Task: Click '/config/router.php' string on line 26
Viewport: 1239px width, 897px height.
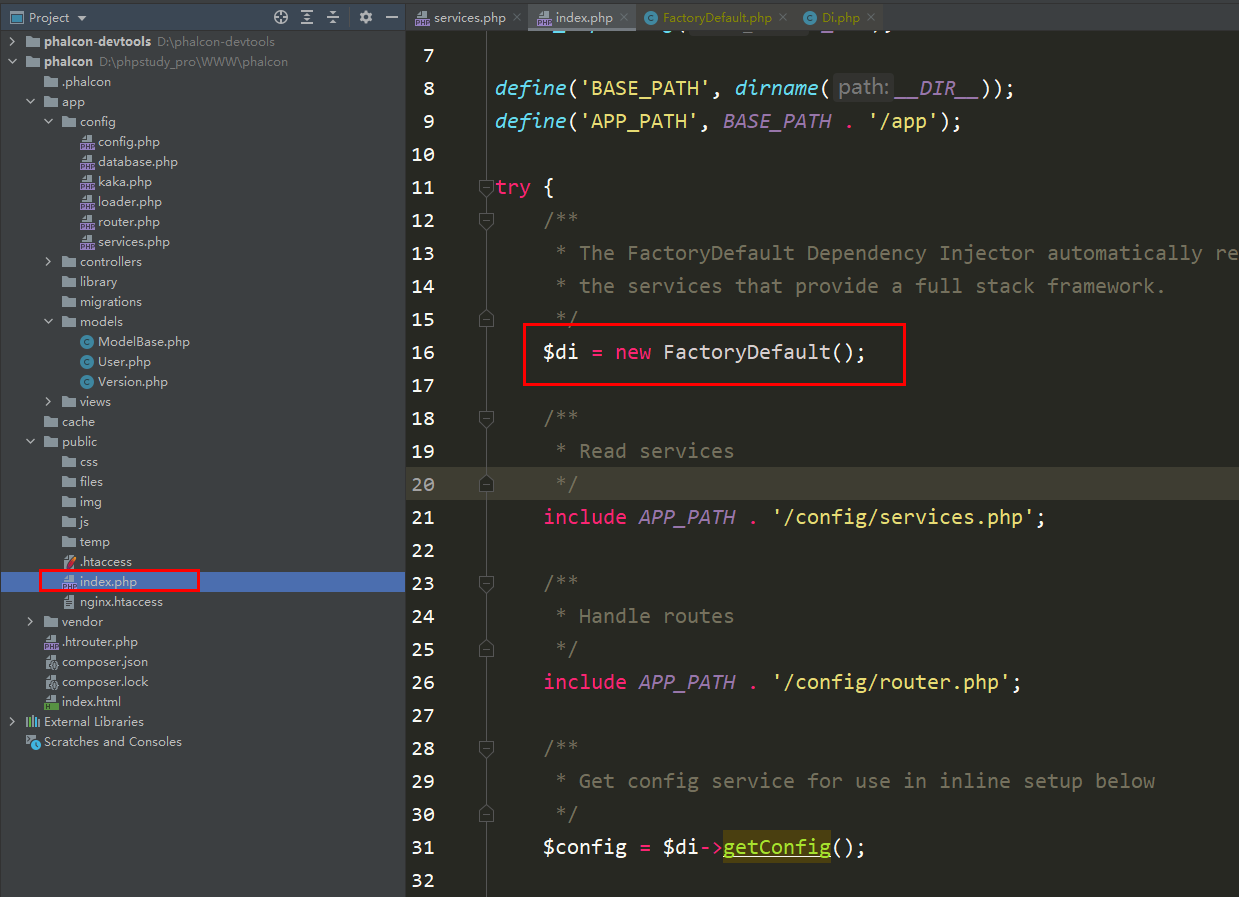Action: tap(891, 682)
